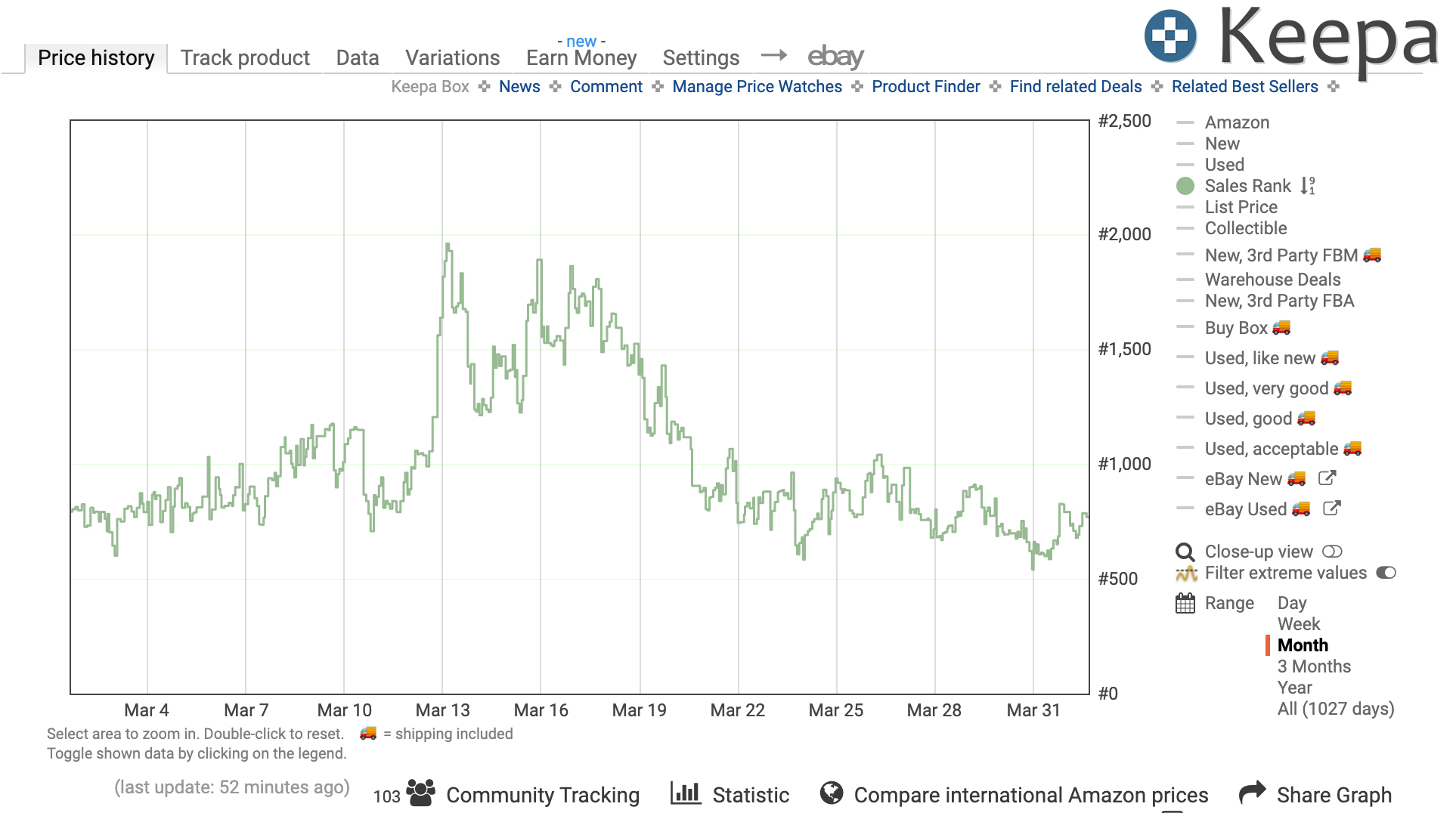
Task: Select the 3 Months range
Action: [x=1314, y=666]
